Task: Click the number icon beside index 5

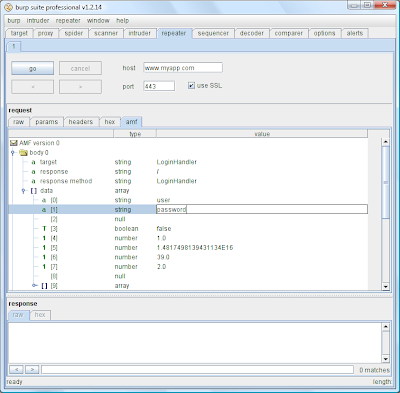Action: pos(44,248)
